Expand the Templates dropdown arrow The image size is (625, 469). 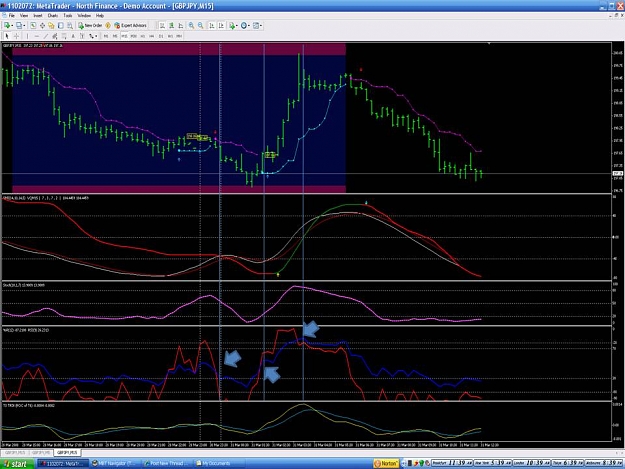point(261,26)
